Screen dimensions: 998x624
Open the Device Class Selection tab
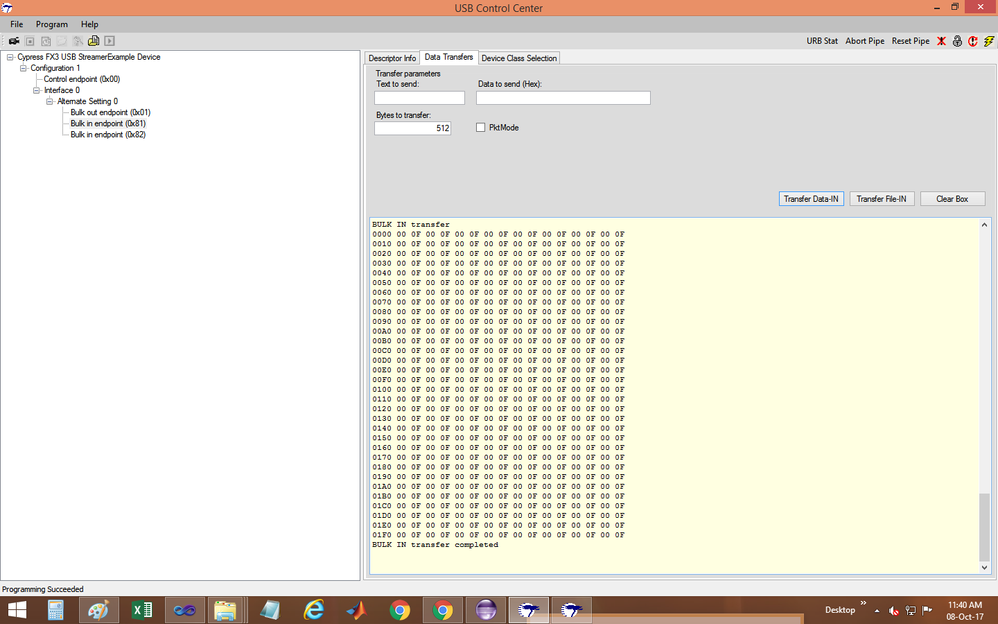coord(519,58)
